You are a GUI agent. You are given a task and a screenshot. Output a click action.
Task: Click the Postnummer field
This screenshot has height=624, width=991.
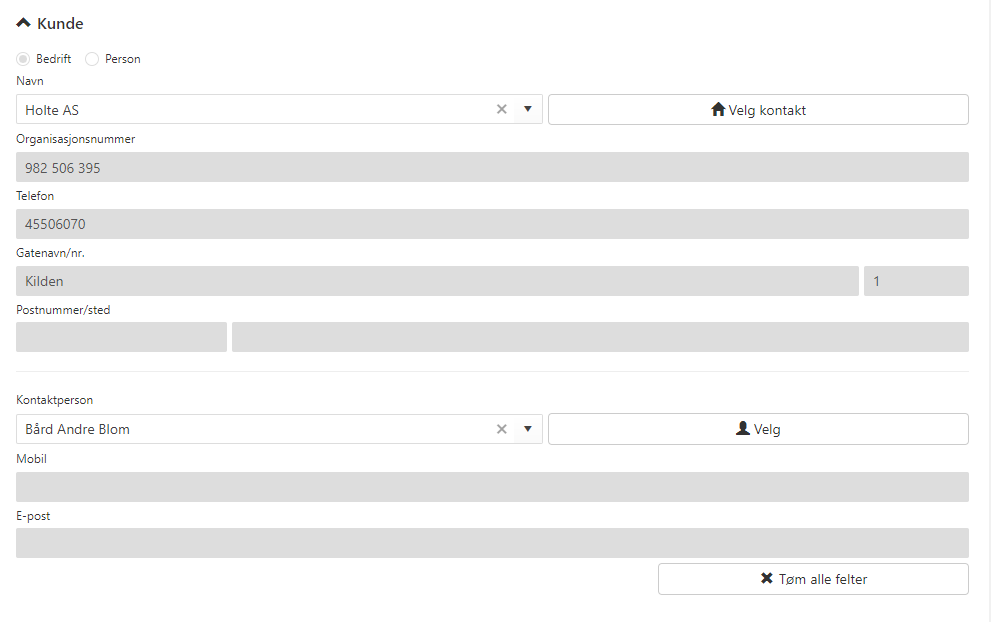pos(121,337)
